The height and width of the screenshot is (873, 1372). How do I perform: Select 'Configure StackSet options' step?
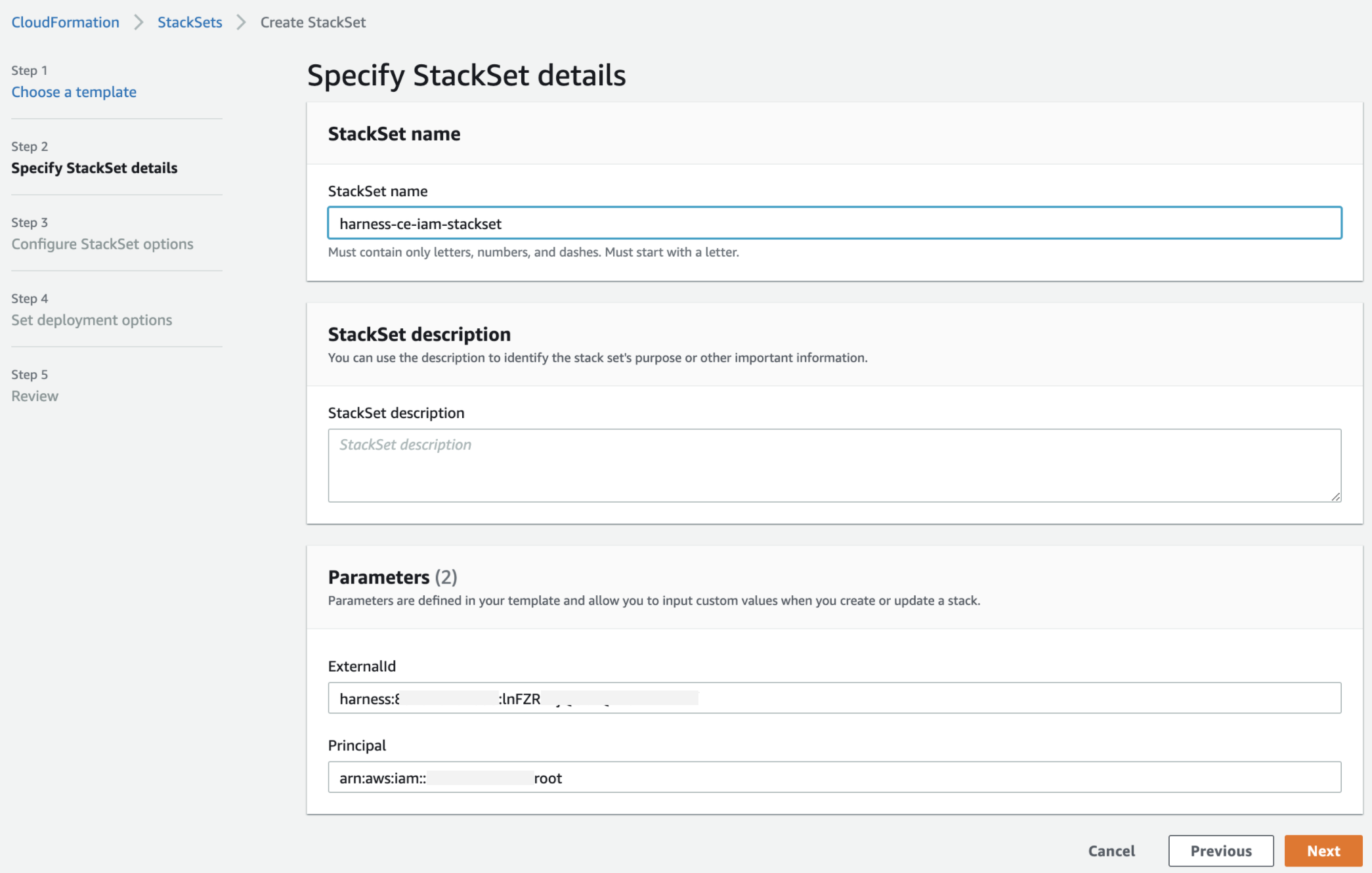pyautogui.click(x=102, y=244)
